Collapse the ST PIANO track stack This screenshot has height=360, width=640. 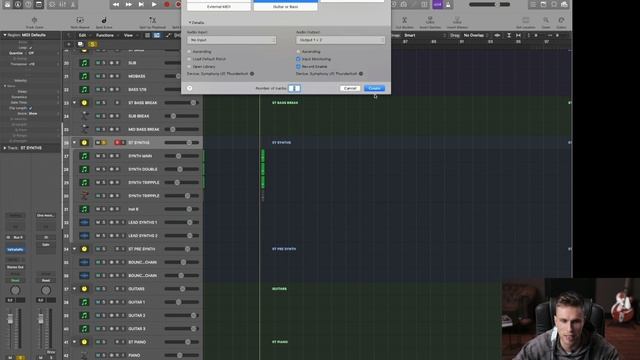[x=74, y=342]
